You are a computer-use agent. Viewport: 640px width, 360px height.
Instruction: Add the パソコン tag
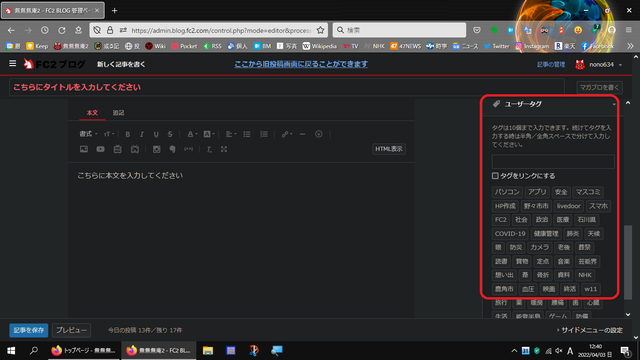click(x=507, y=192)
